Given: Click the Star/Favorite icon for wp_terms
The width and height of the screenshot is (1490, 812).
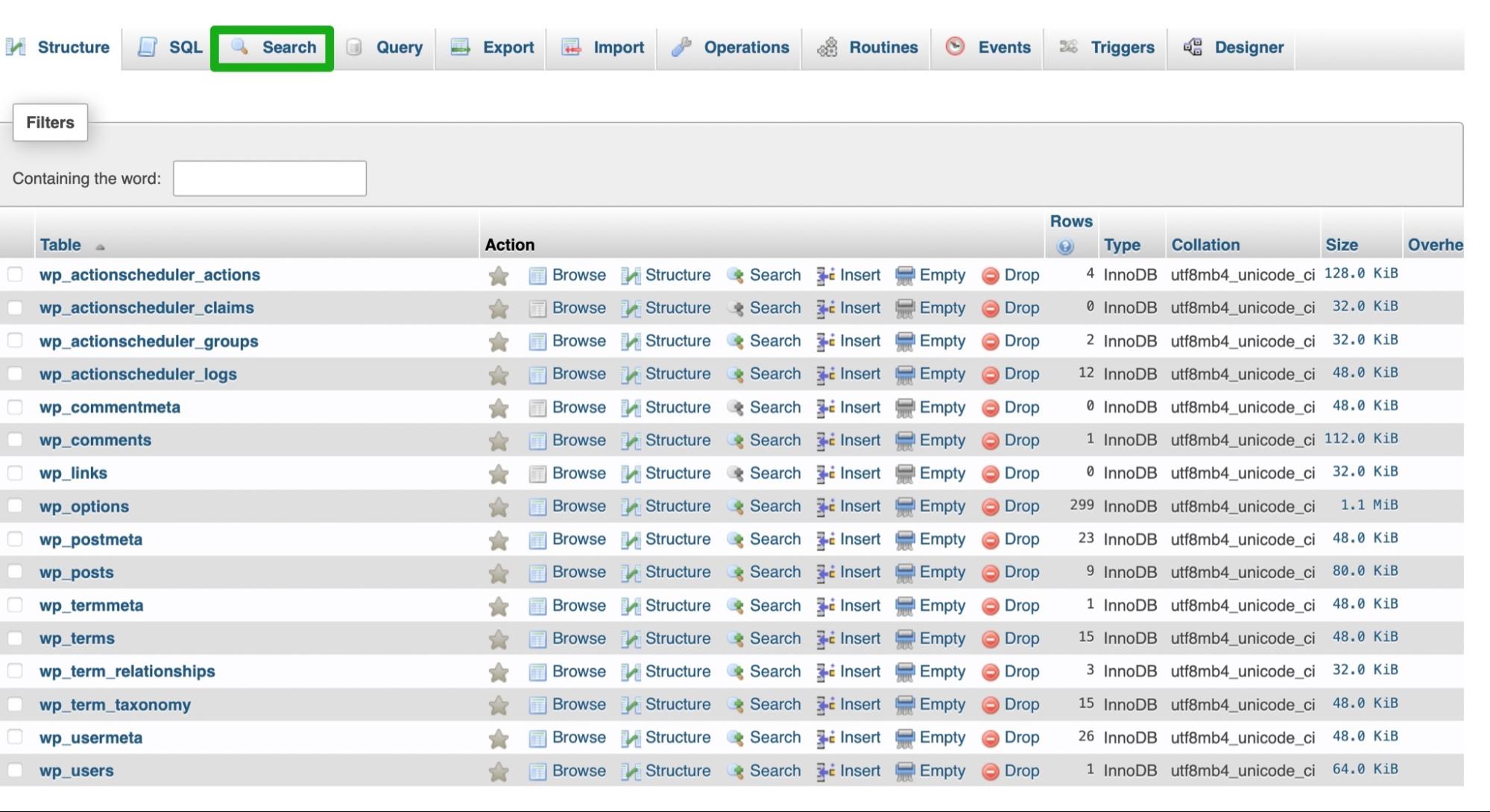Looking at the screenshot, I should click(497, 638).
